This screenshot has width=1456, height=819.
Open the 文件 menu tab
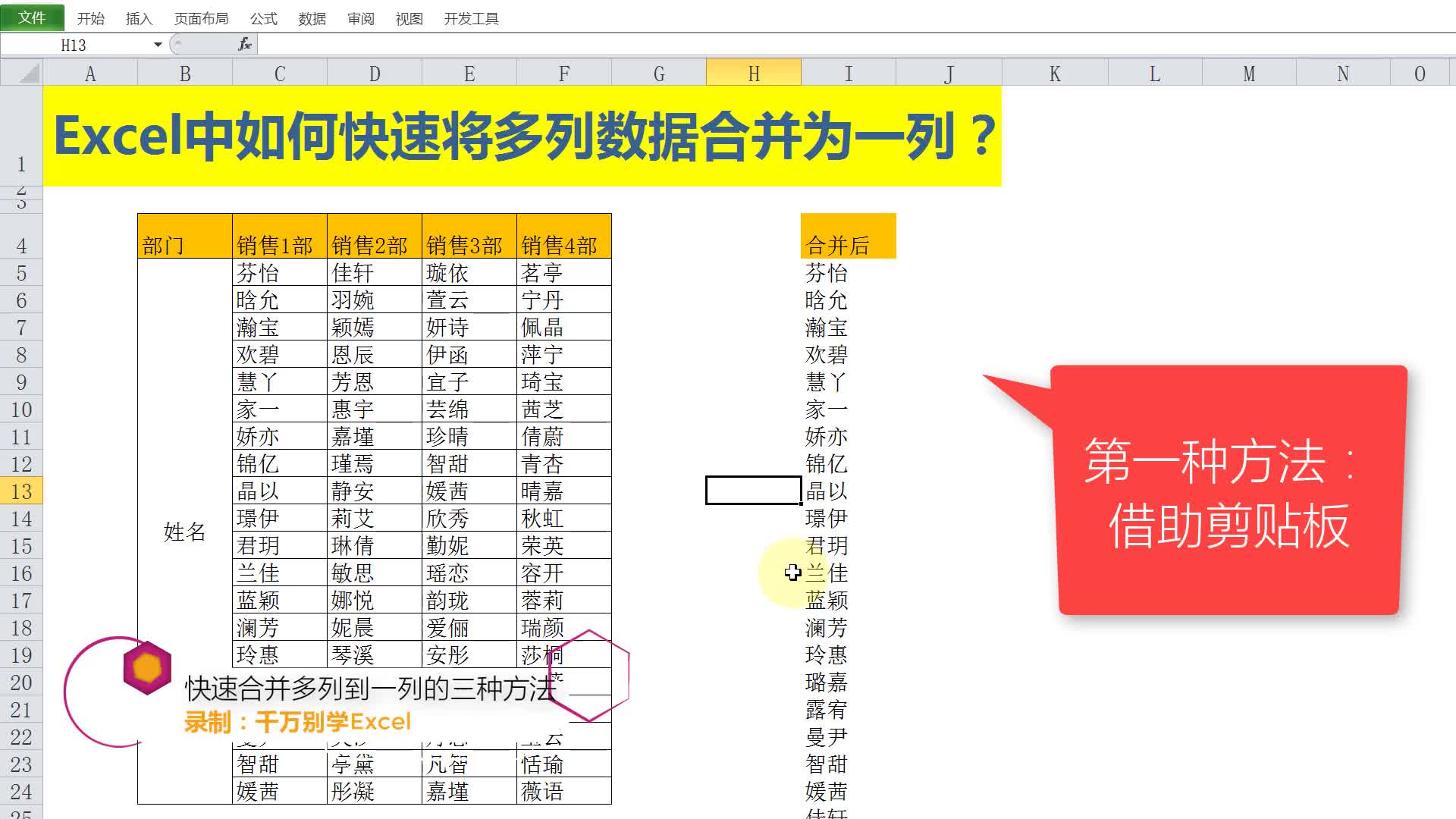[32, 17]
